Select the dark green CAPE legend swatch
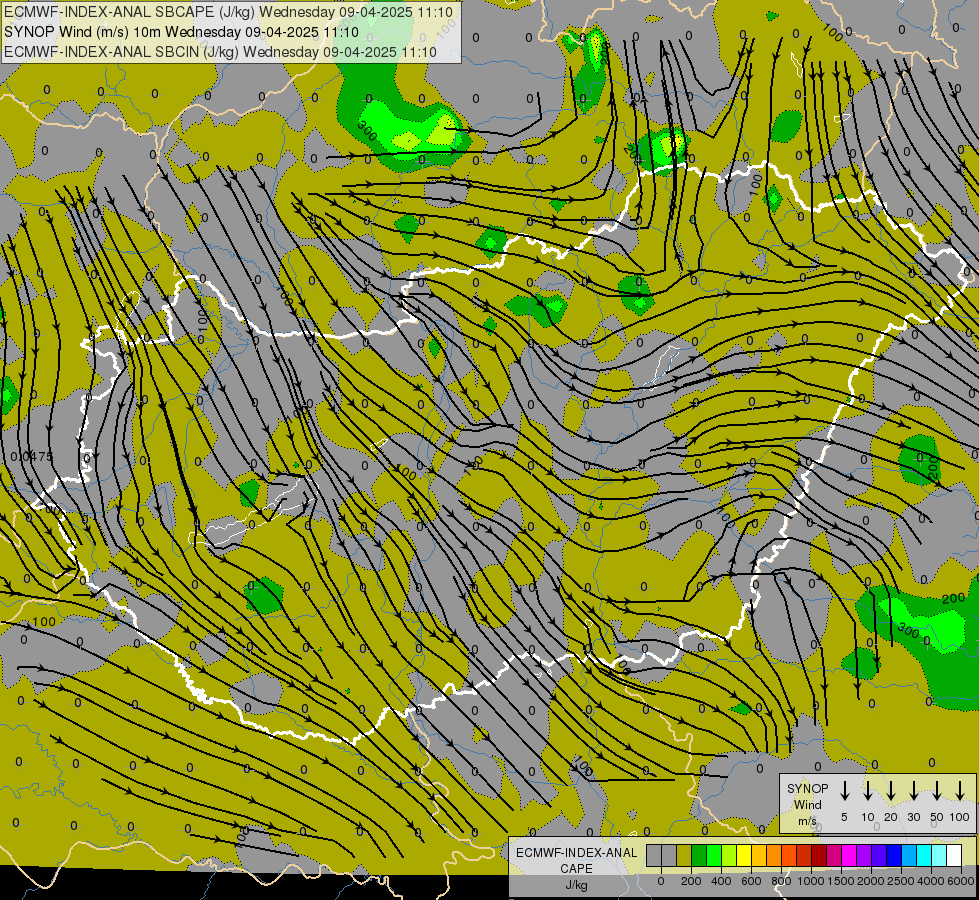979x900 pixels. pyautogui.click(x=699, y=855)
